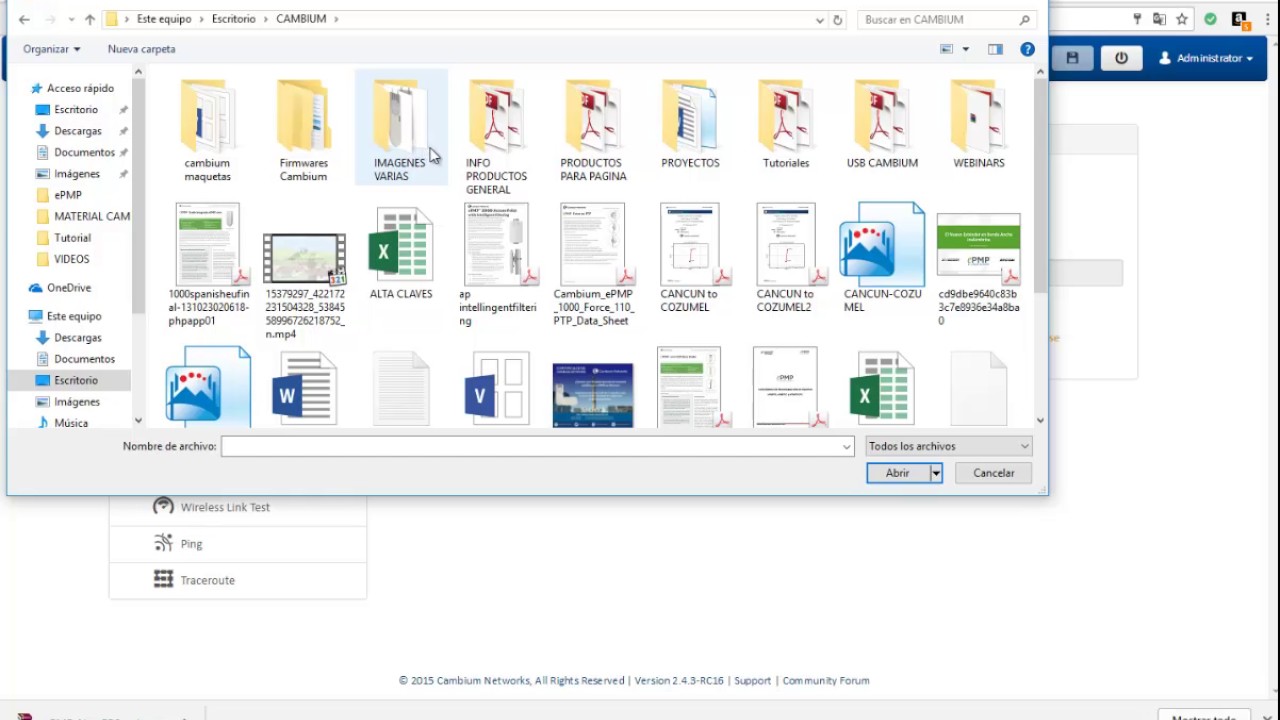This screenshot has width=1280, height=720.
Task: Open the Organizar menu
Action: (x=52, y=49)
